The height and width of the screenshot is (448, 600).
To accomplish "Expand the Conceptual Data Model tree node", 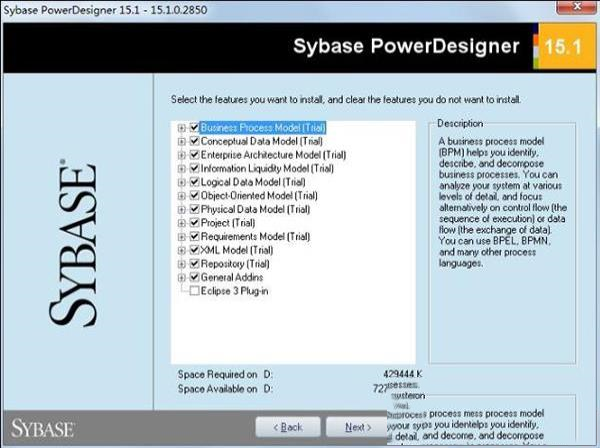I will point(182,142).
